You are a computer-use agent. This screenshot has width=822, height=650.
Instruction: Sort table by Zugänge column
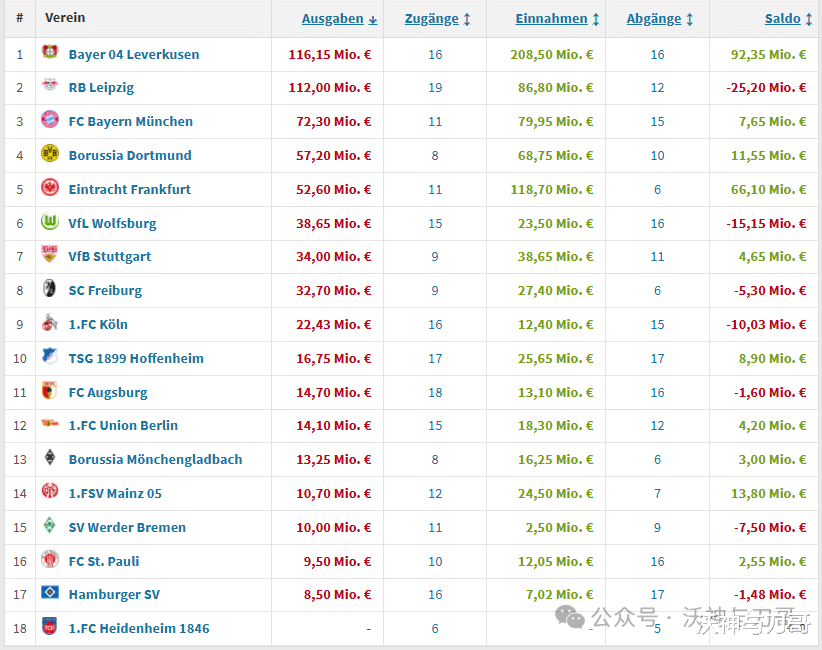438,19
